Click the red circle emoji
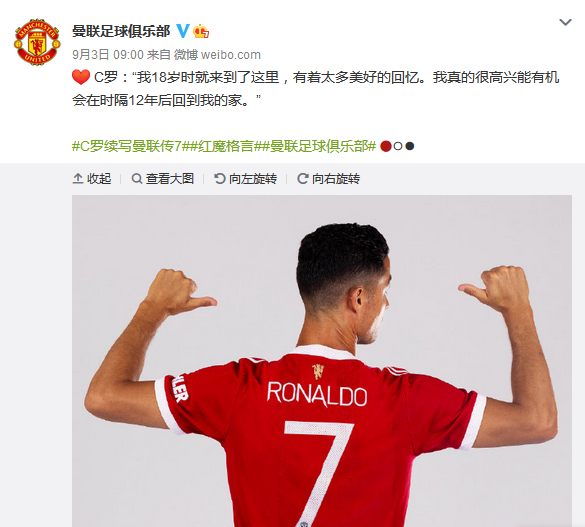This screenshot has height=527, width=585. pos(386,146)
